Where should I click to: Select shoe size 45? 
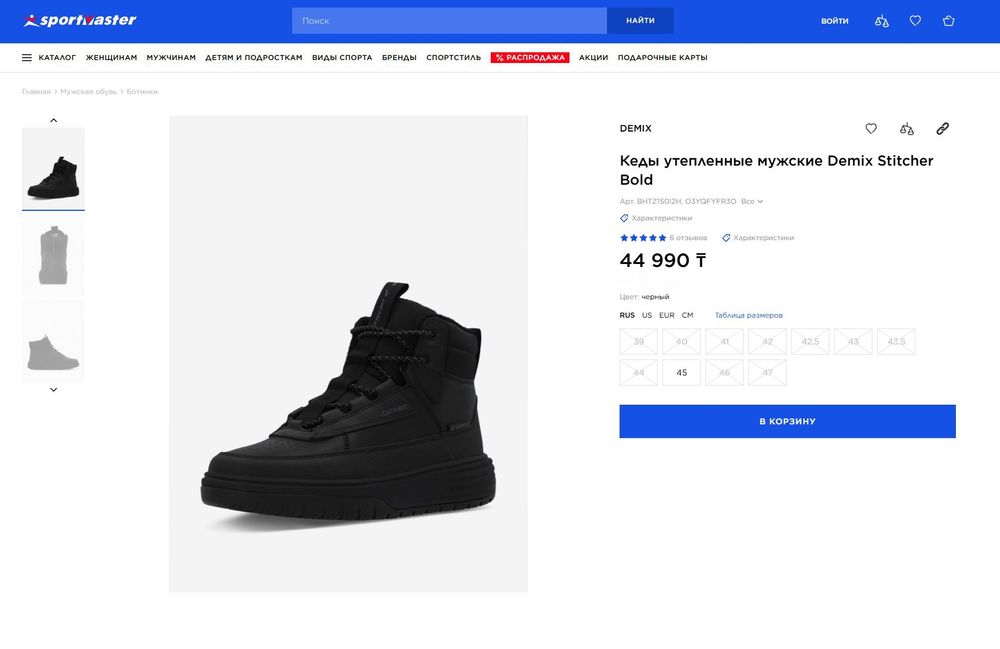click(681, 373)
